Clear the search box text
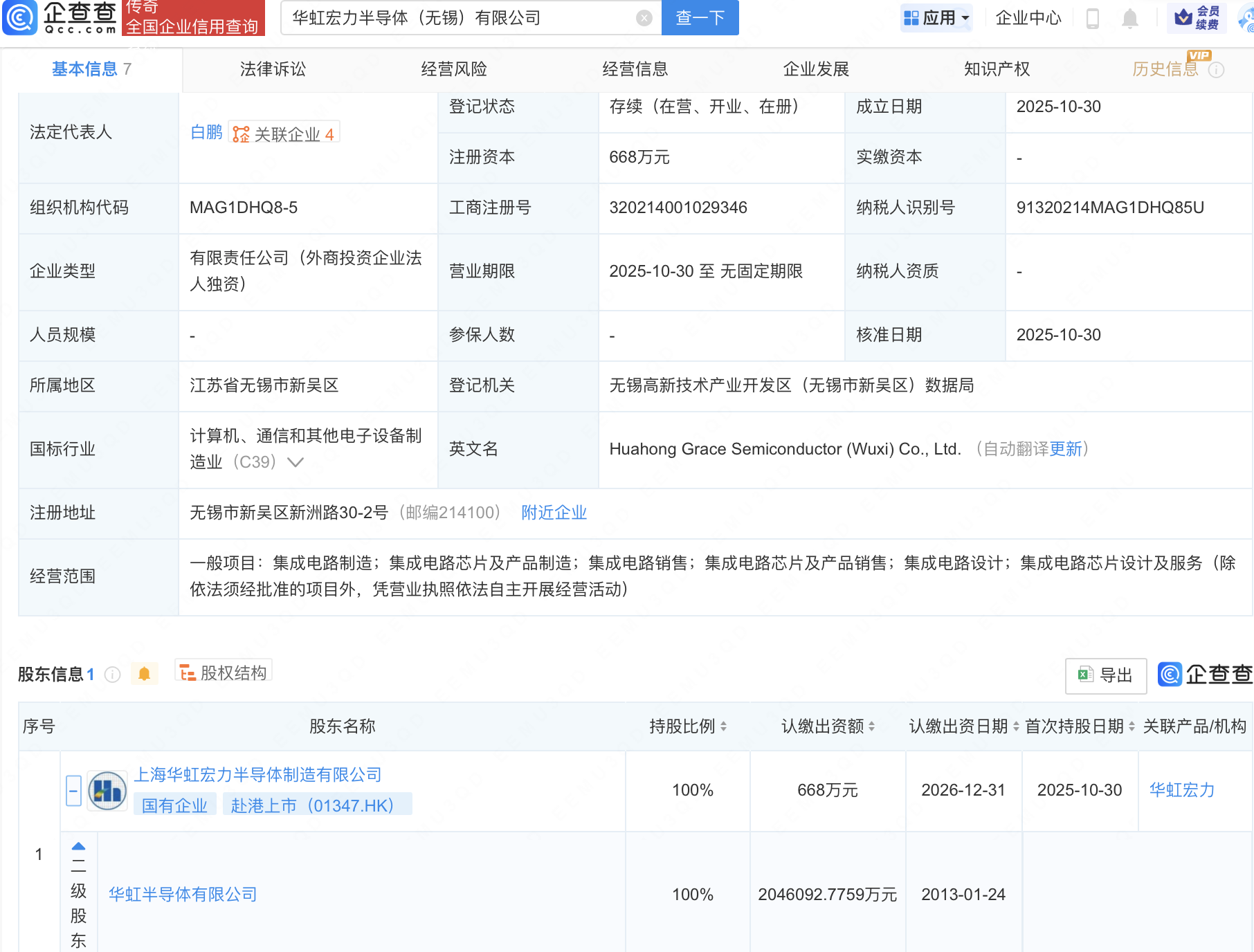This screenshot has height=952, width=1254. coord(644,18)
